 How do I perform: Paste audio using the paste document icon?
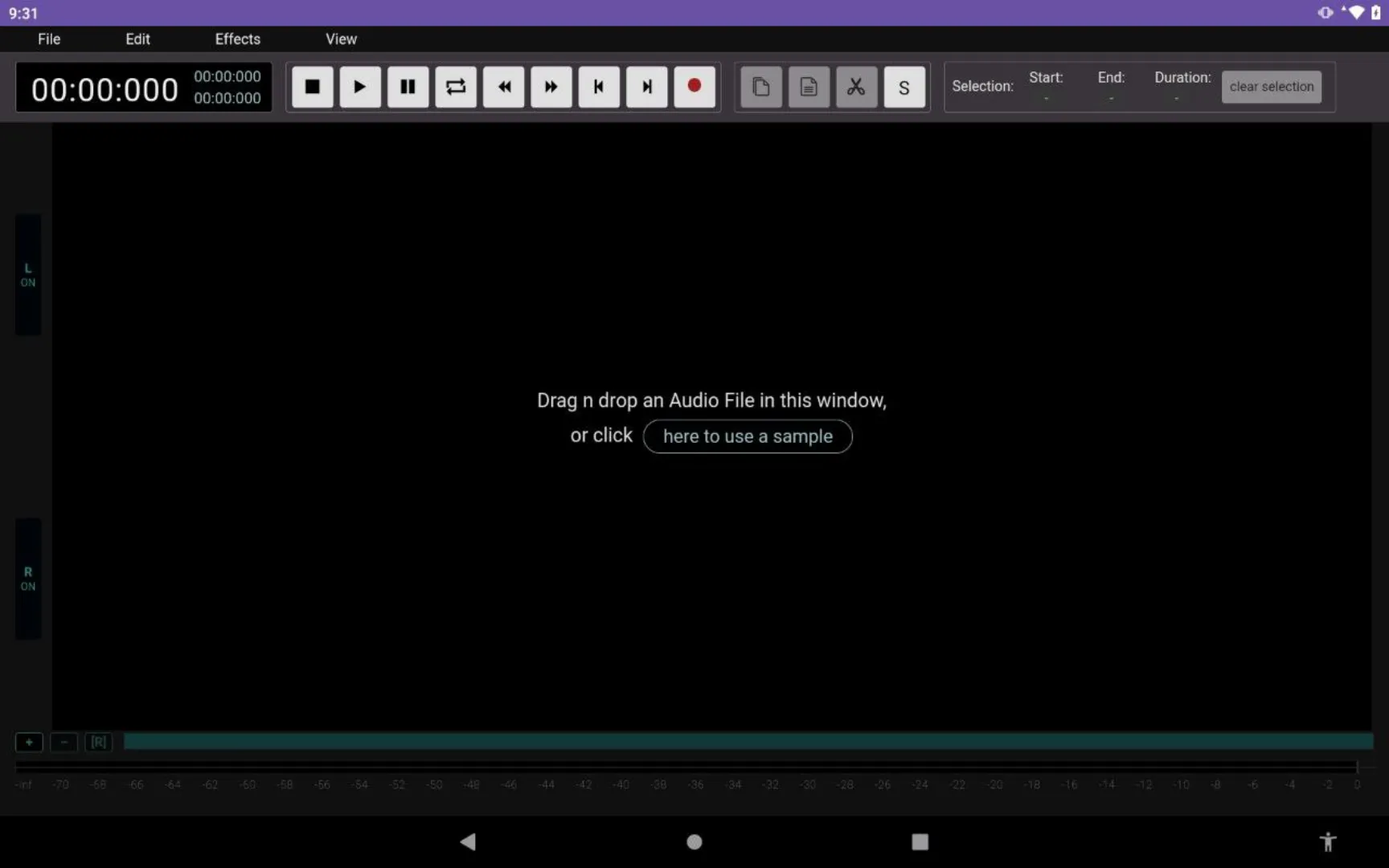(809, 87)
